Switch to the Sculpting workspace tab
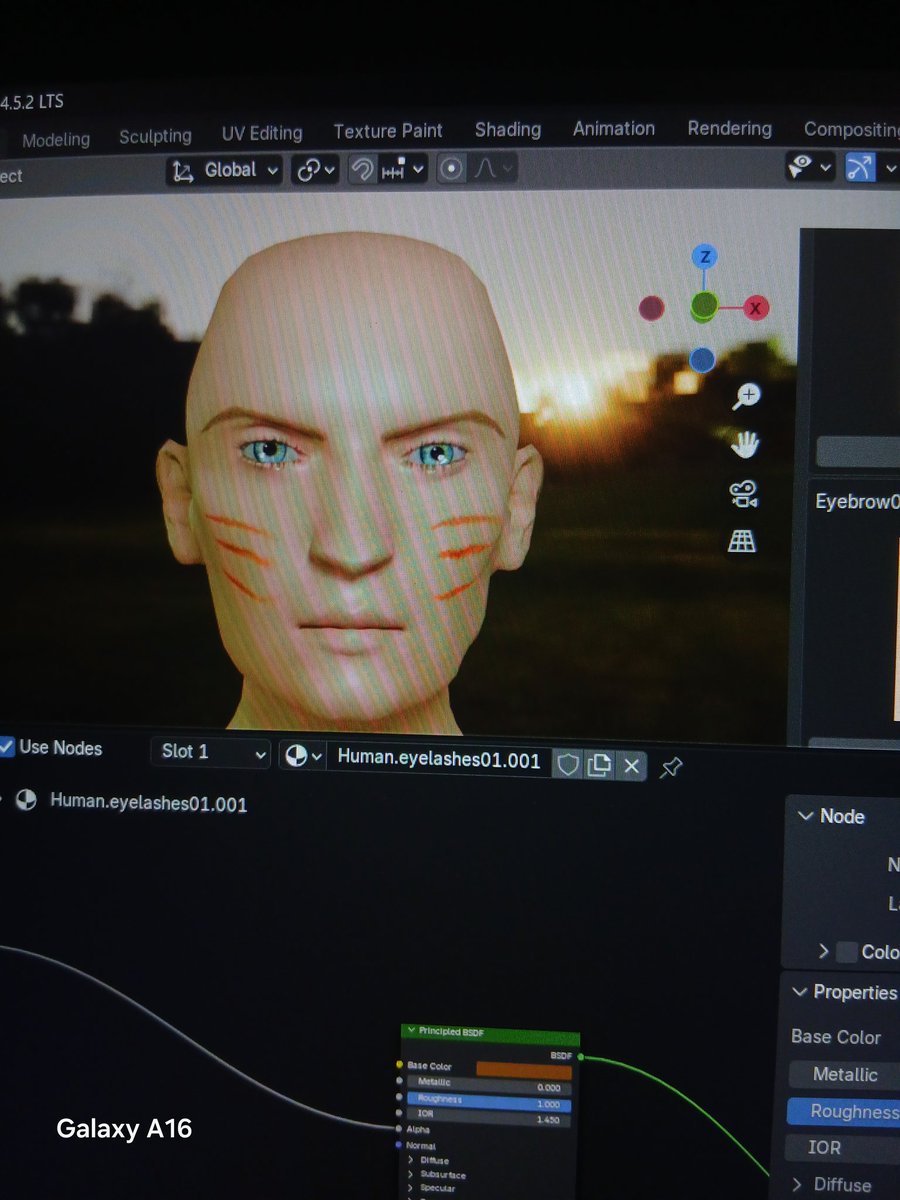This screenshot has height=1200, width=900. (155, 136)
